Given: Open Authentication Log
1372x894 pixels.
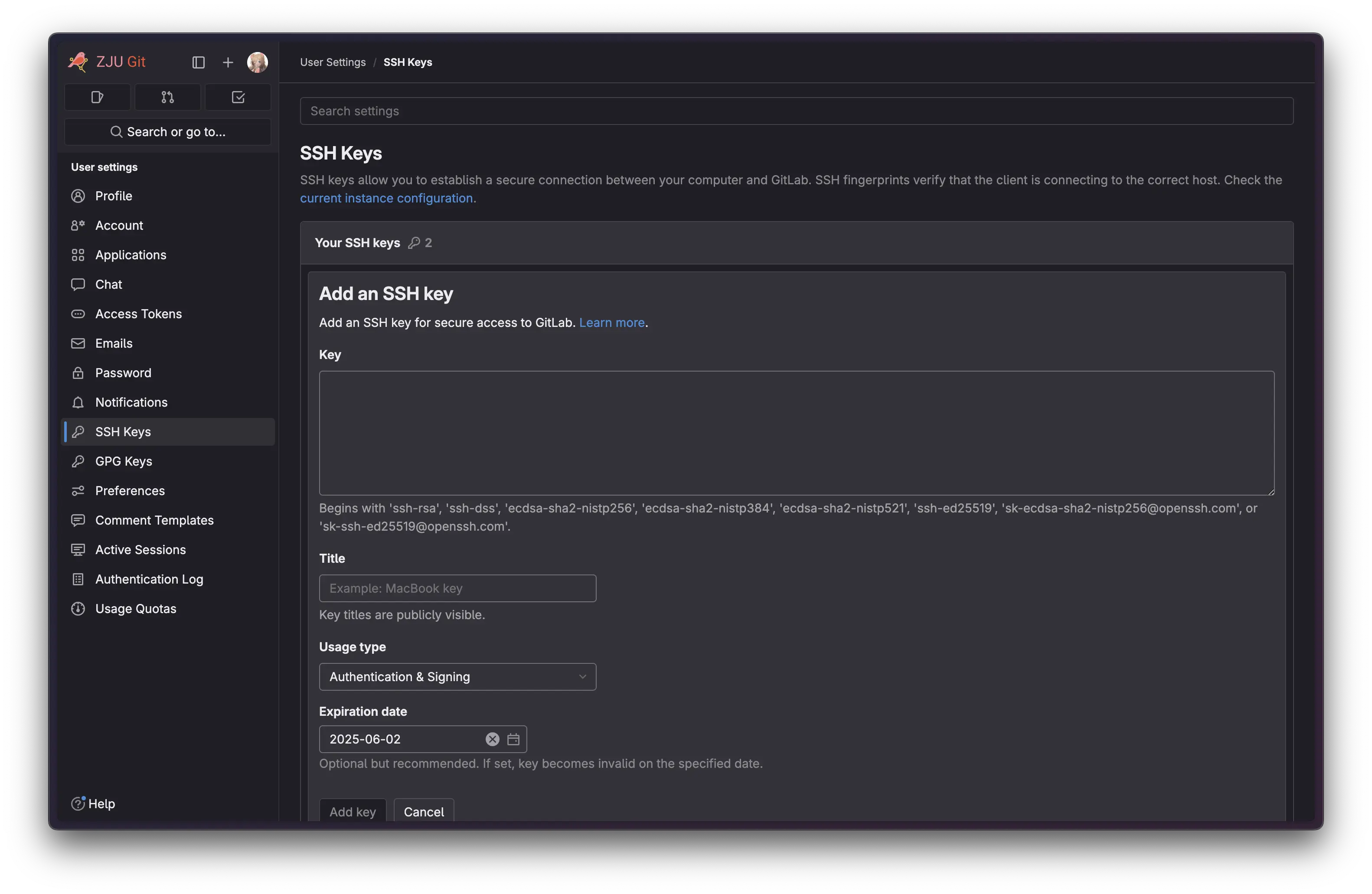Looking at the screenshot, I should pos(168,579).
